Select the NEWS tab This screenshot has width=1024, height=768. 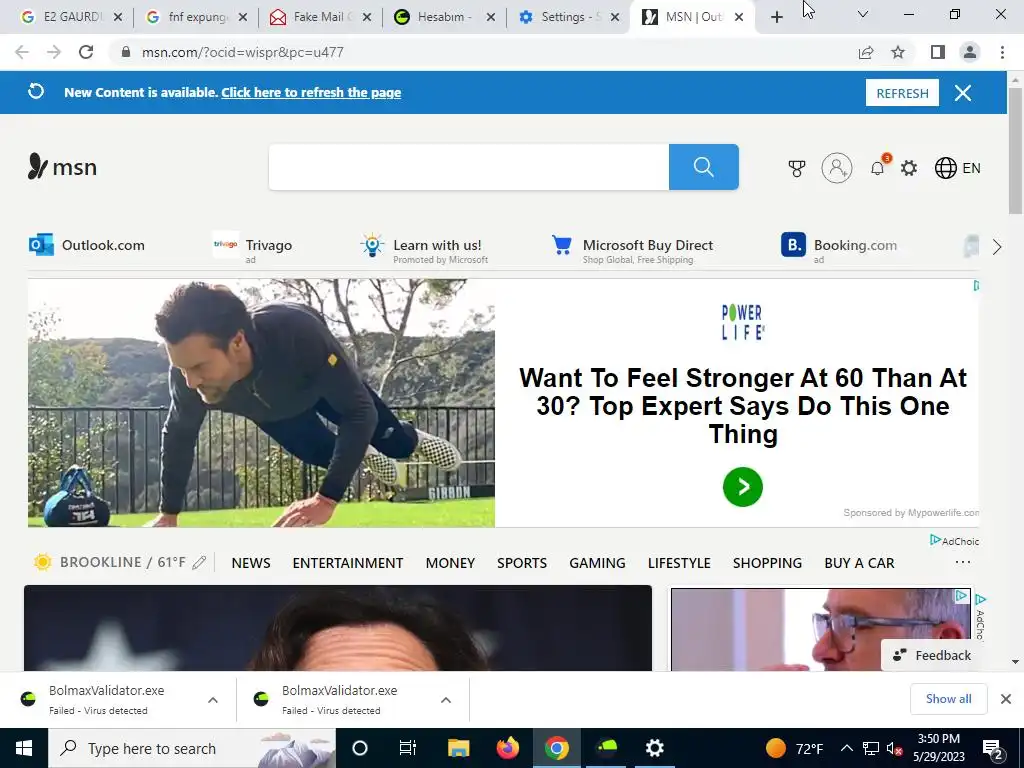(251, 563)
